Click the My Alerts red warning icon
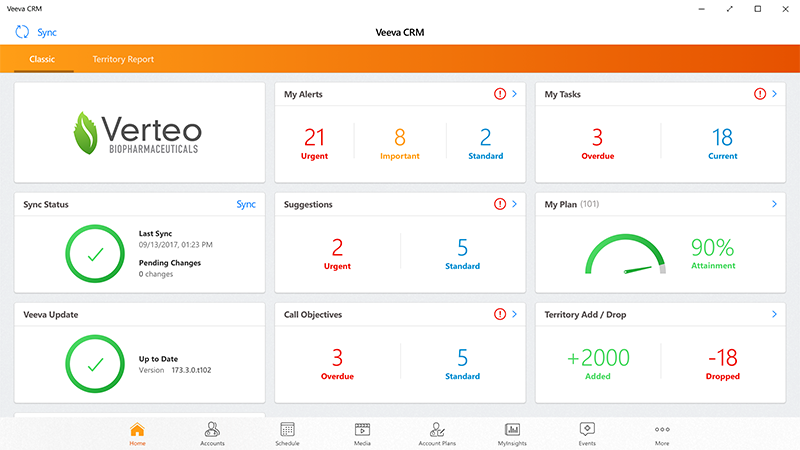 point(500,95)
